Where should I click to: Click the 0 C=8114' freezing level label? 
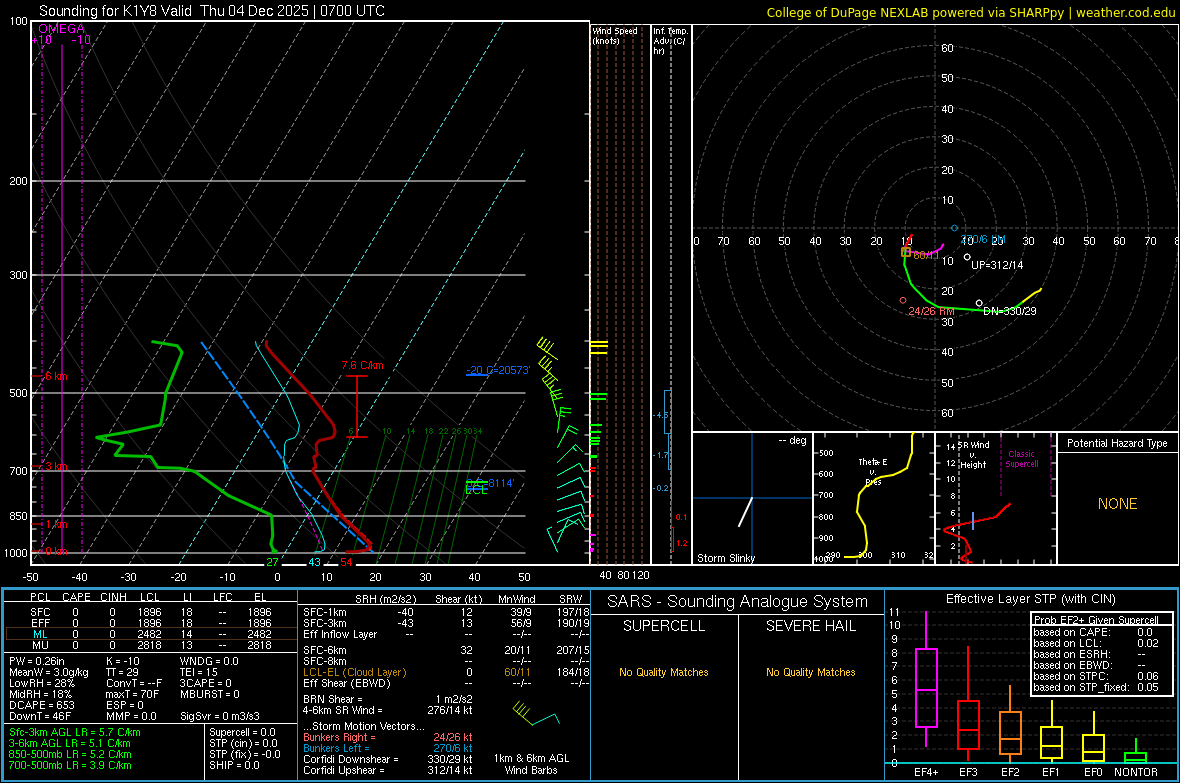click(490, 483)
